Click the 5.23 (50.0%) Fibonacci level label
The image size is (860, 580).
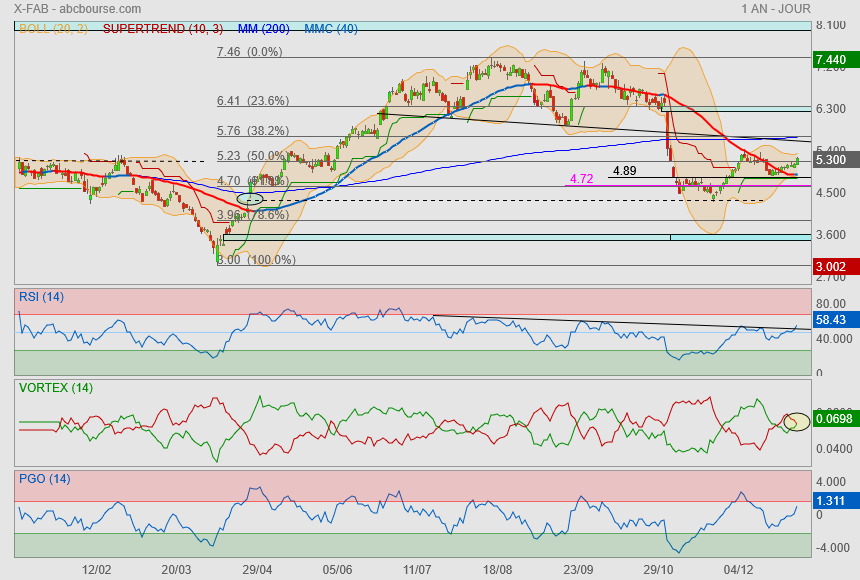click(x=253, y=156)
